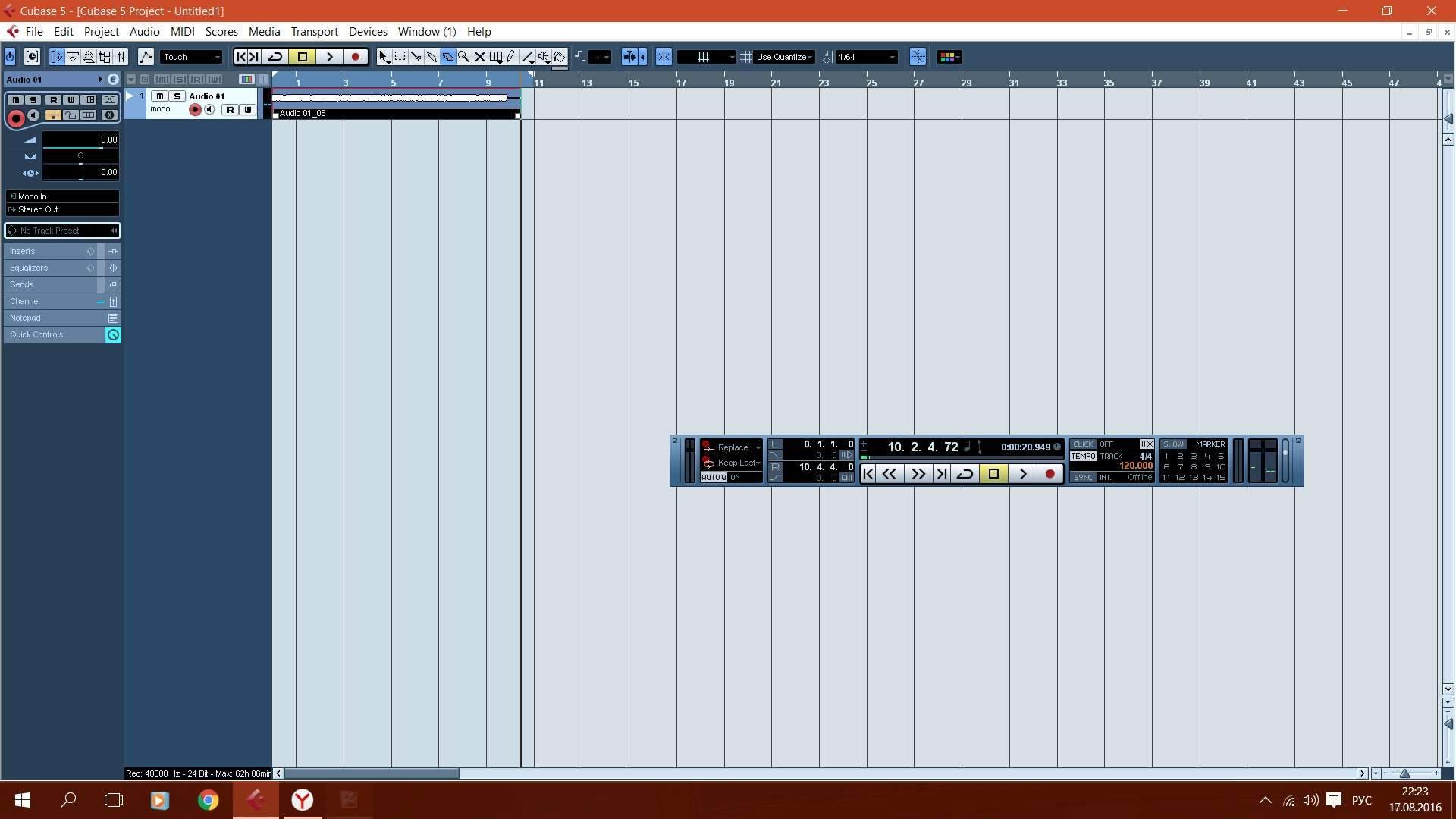Select the Split scissors tool
The width and height of the screenshot is (1456, 819).
416,57
